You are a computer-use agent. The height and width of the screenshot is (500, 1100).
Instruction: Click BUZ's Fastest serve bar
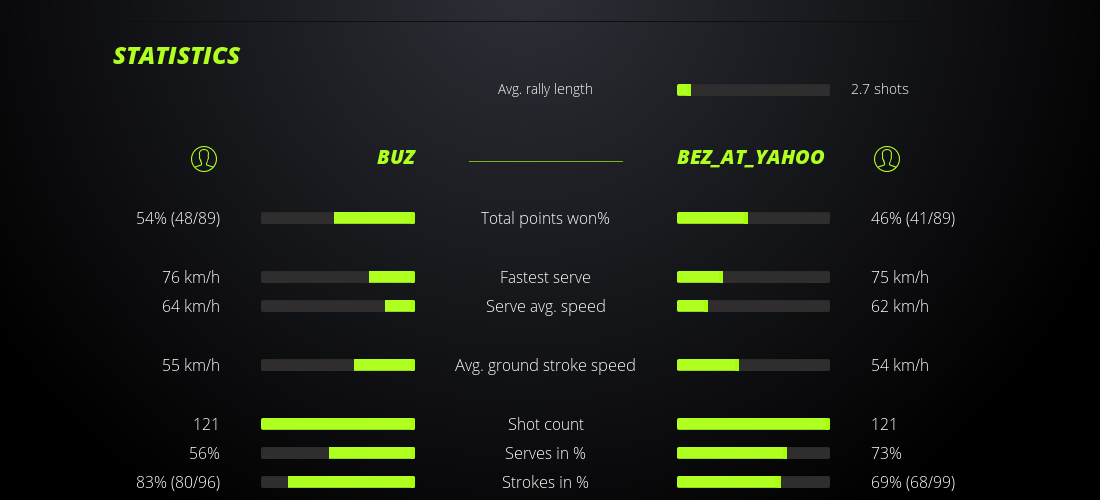click(338, 277)
